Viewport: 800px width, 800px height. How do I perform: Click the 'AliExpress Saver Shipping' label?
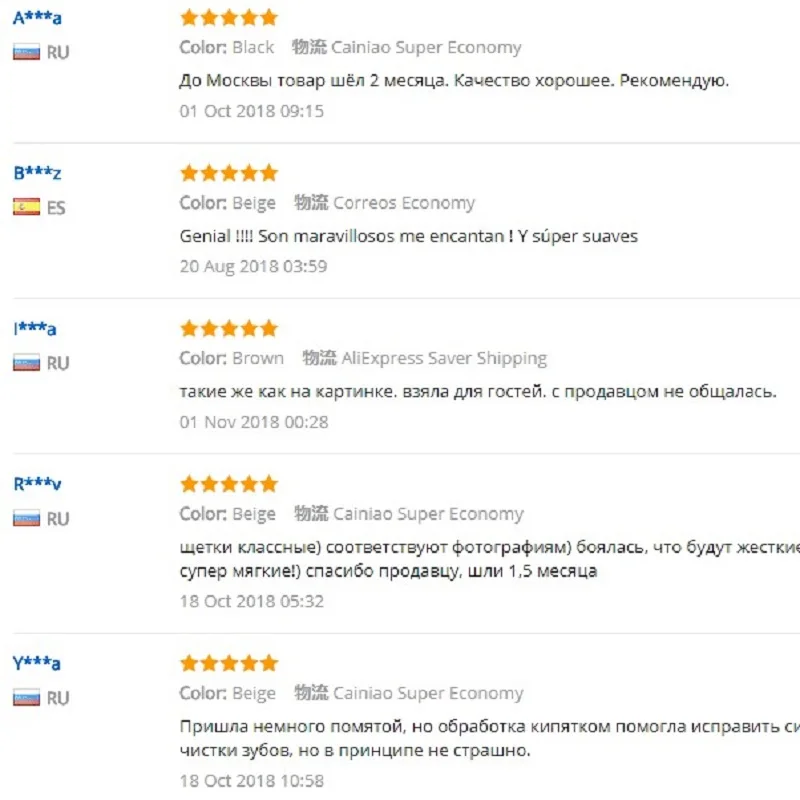point(444,358)
